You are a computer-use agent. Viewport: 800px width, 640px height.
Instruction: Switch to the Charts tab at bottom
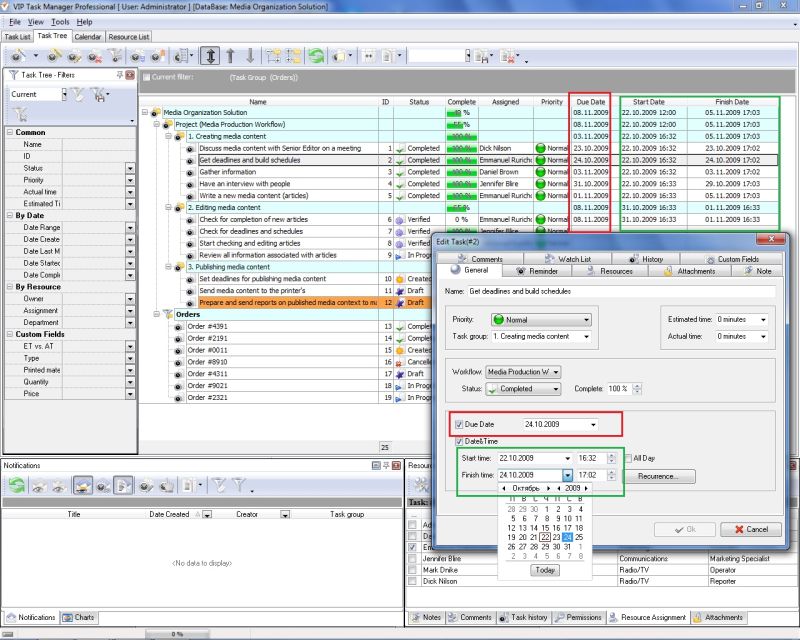coord(79,617)
